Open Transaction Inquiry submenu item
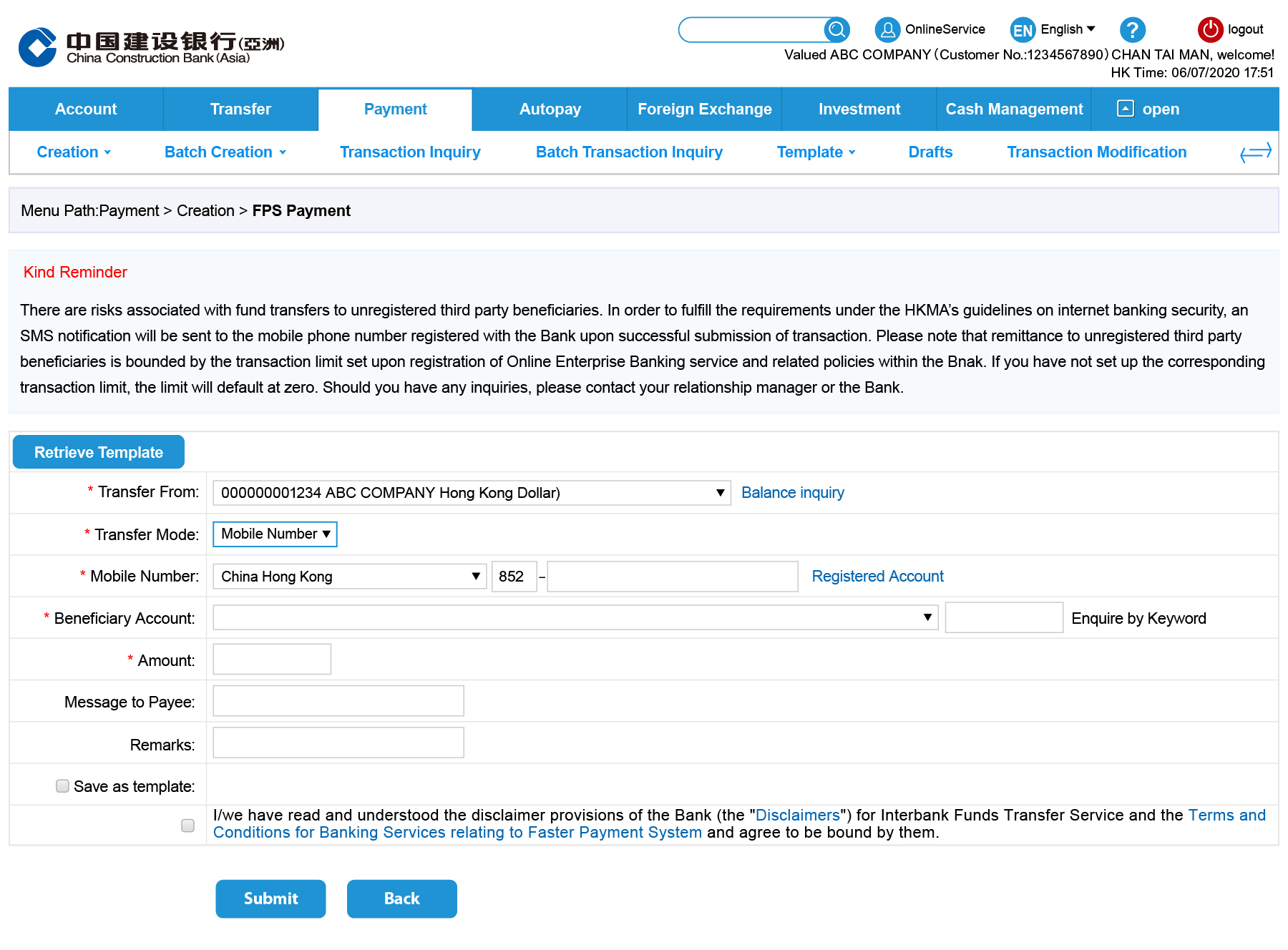 410,152
